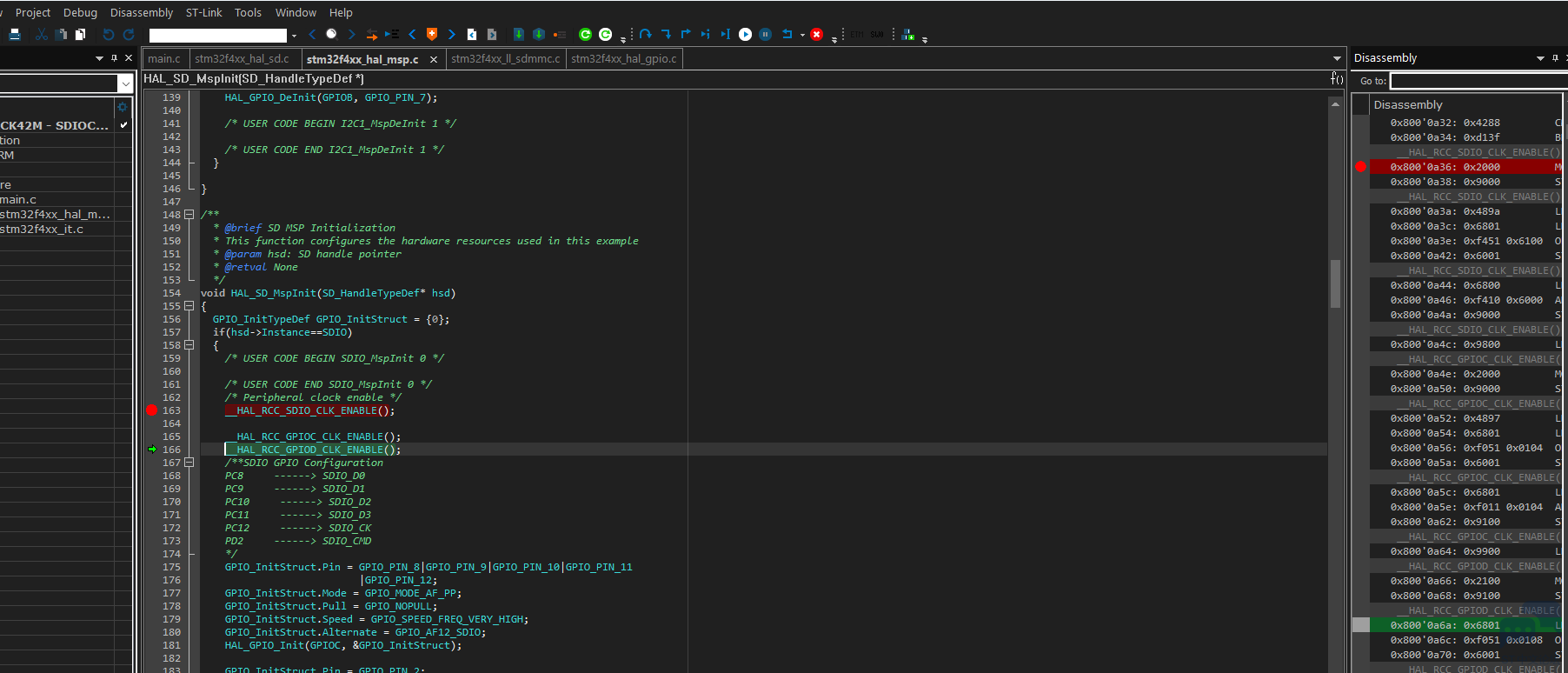Click the Reset debugger icon
The height and width of the screenshot is (673, 1568).
point(787,34)
